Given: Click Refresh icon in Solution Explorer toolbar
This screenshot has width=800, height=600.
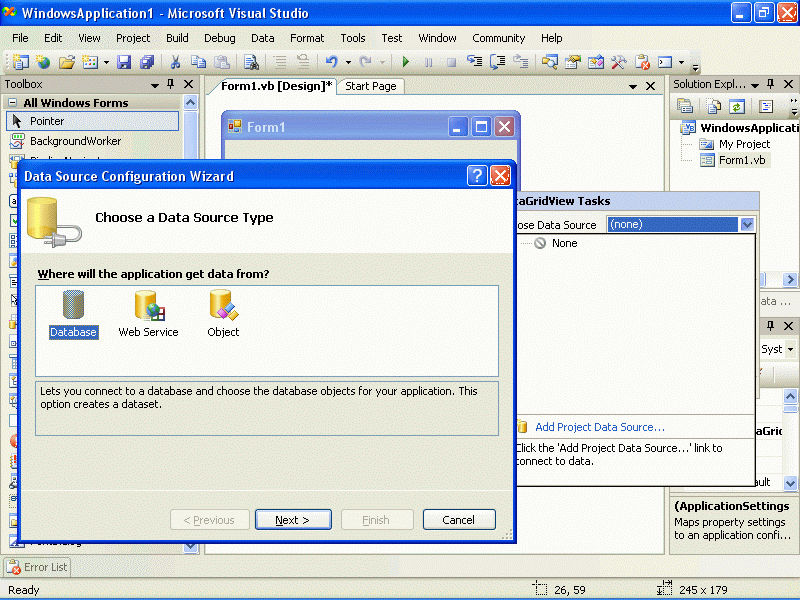Looking at the screenshot, I should (736, 106).
